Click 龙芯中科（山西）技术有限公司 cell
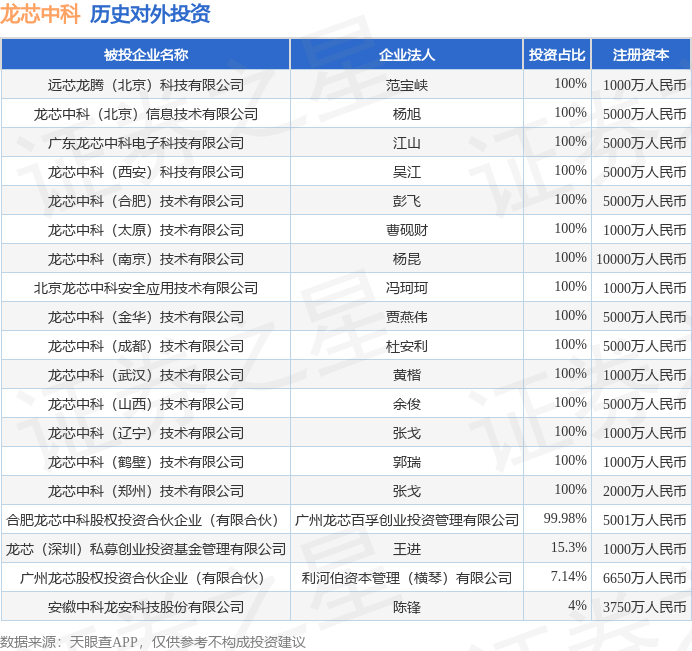This screenshot has width=692, height=651. [x=146, y=404]
